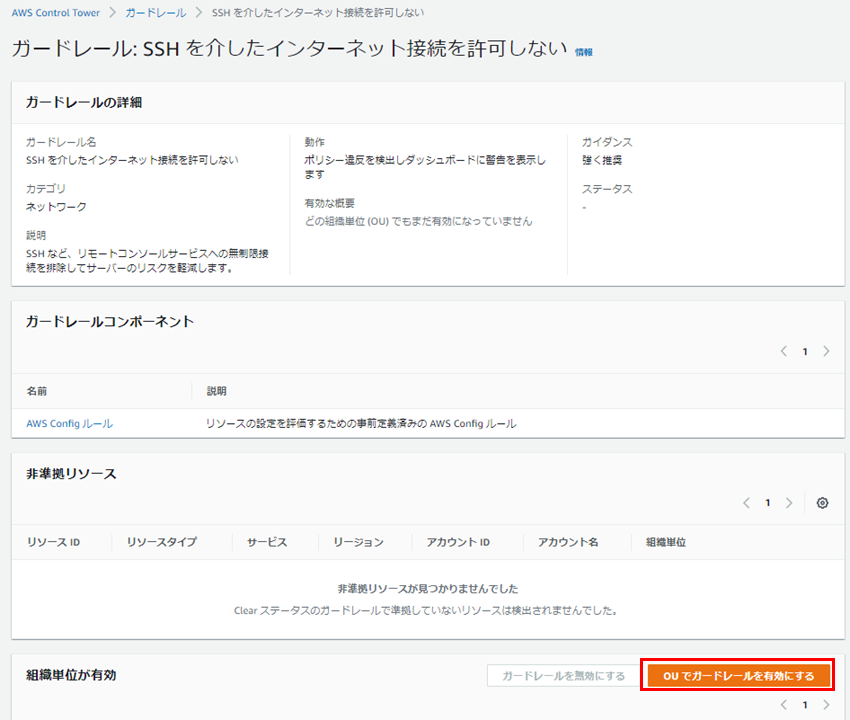
Task: Click the ガイダンス field label
Action: (607, 142)
